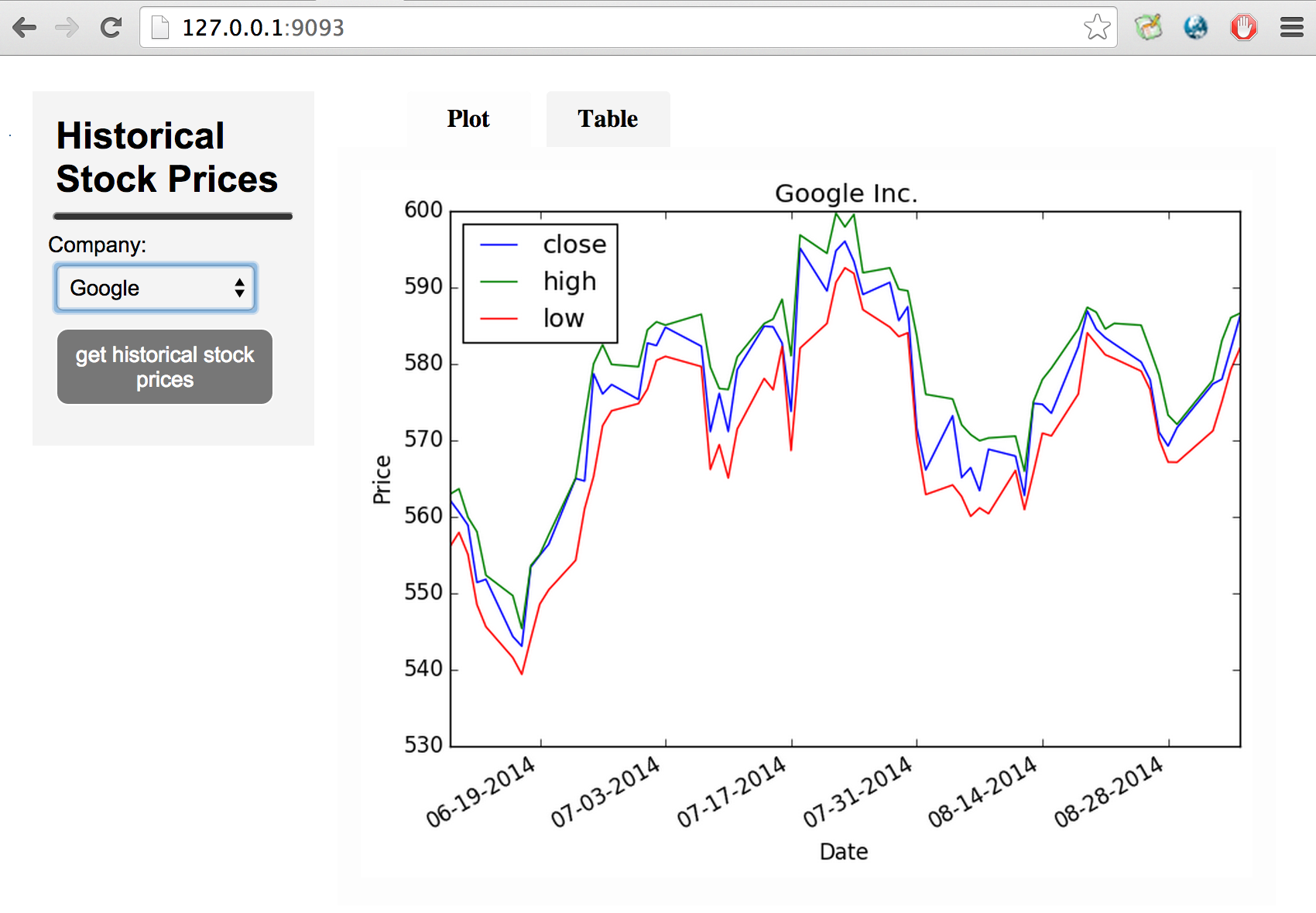Open the Company dropdown showing Google
Screen dimensions: 1316x913
156,288
